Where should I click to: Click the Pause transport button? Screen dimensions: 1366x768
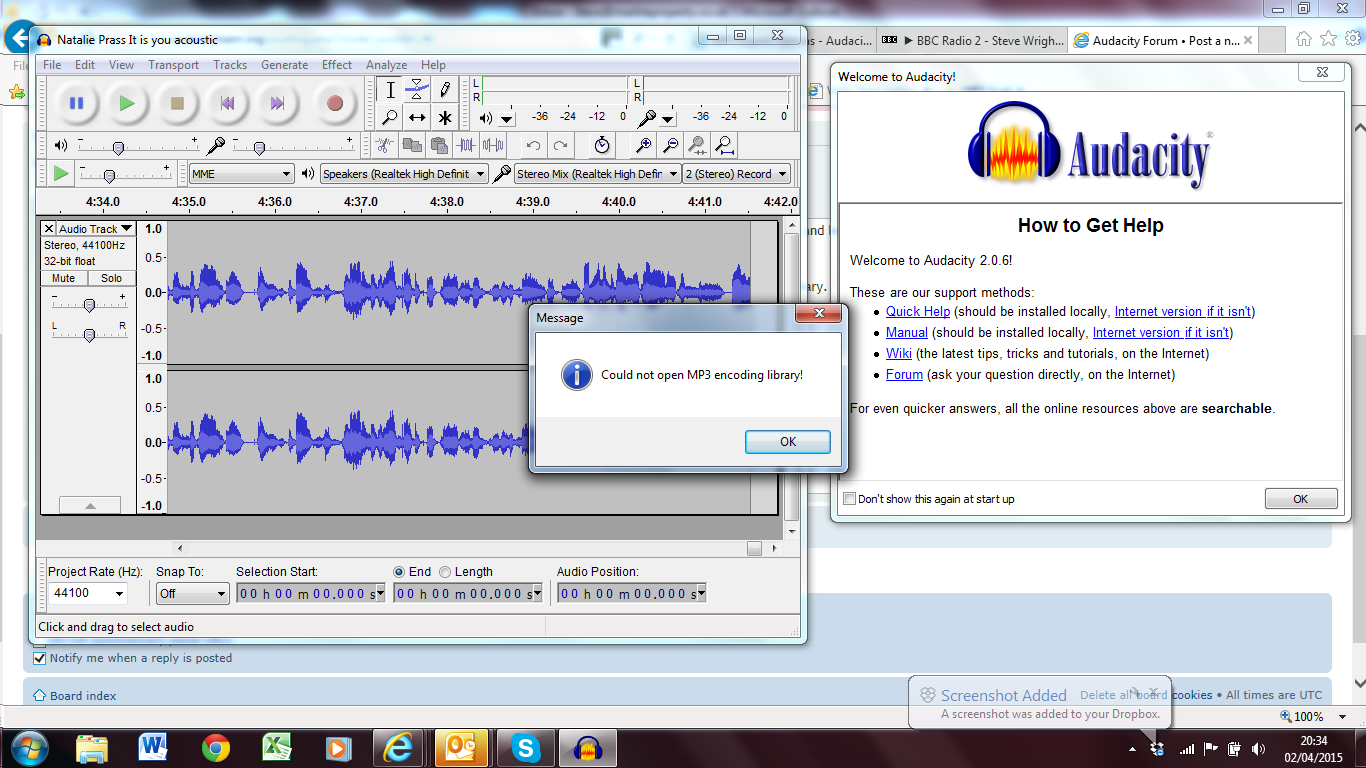(x=76, y=103)
